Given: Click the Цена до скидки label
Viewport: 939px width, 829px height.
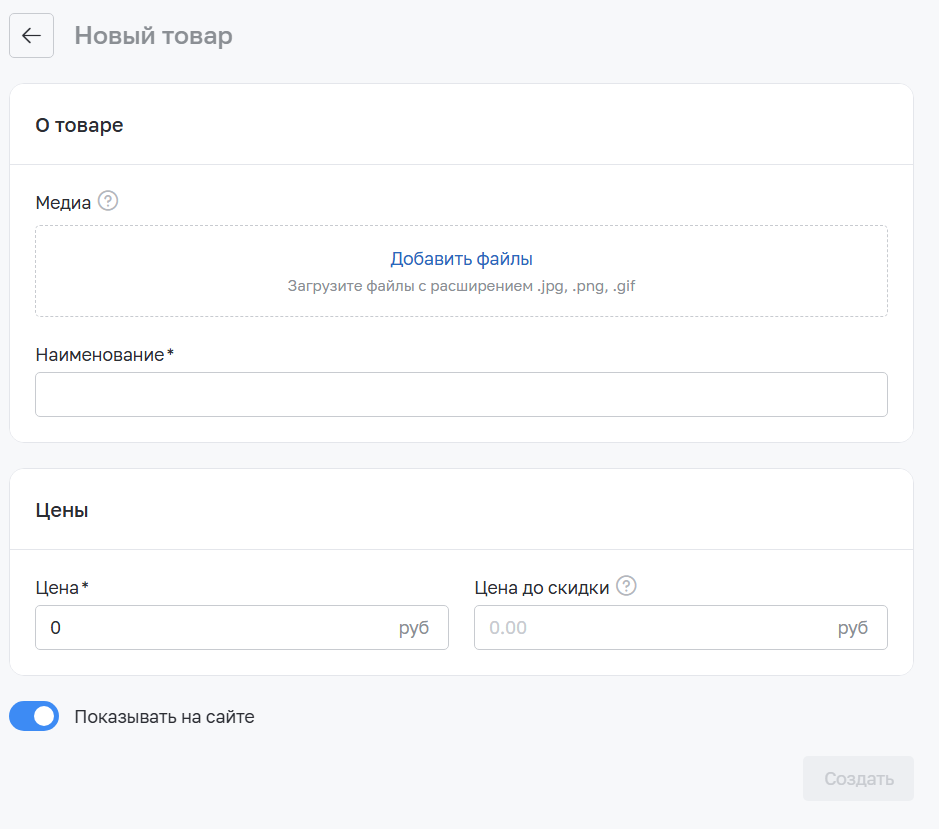Looking at the screenshot, I should (541, 587).
